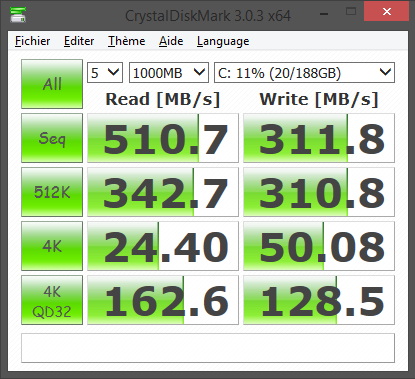Open the test count dropdown showing 5
415x379 pixels.
(x=105, y=73)
